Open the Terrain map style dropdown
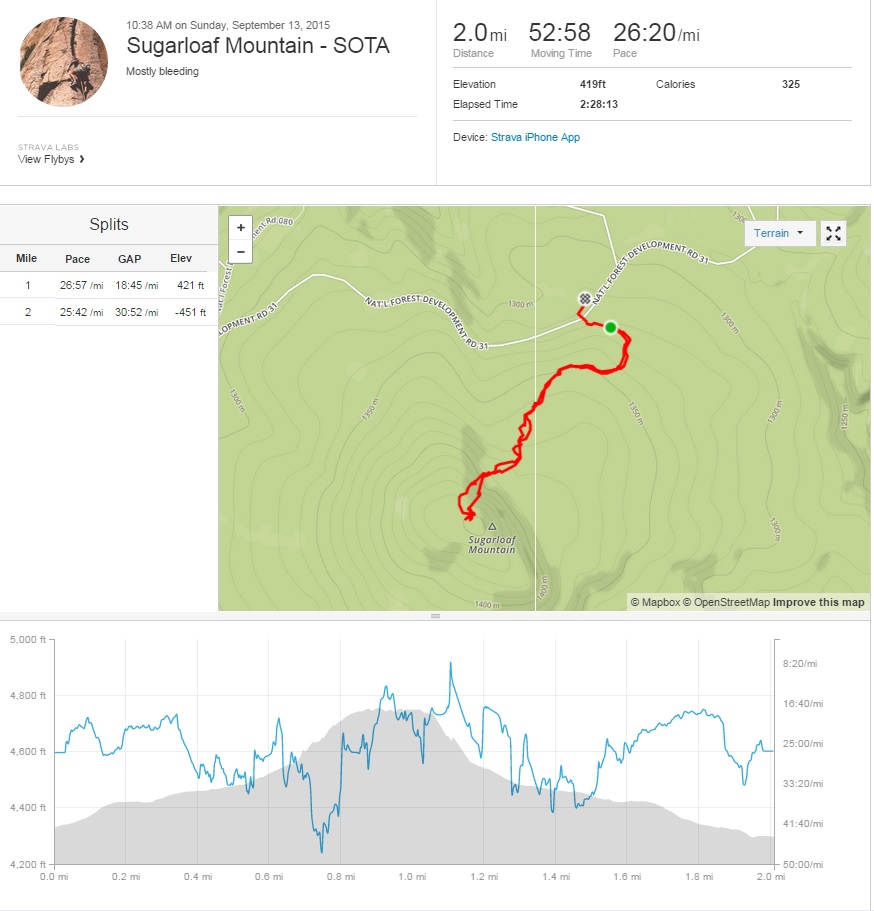874x911 pixels. point(779,233)
